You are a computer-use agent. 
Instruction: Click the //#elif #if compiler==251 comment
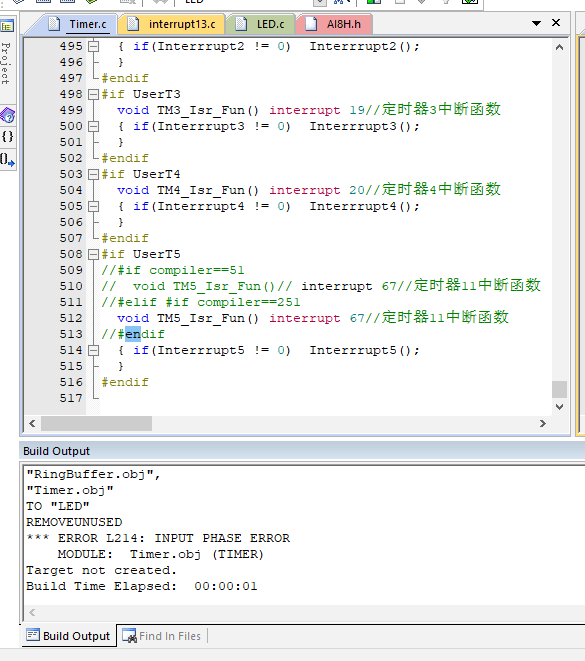(x=201, y=302)
